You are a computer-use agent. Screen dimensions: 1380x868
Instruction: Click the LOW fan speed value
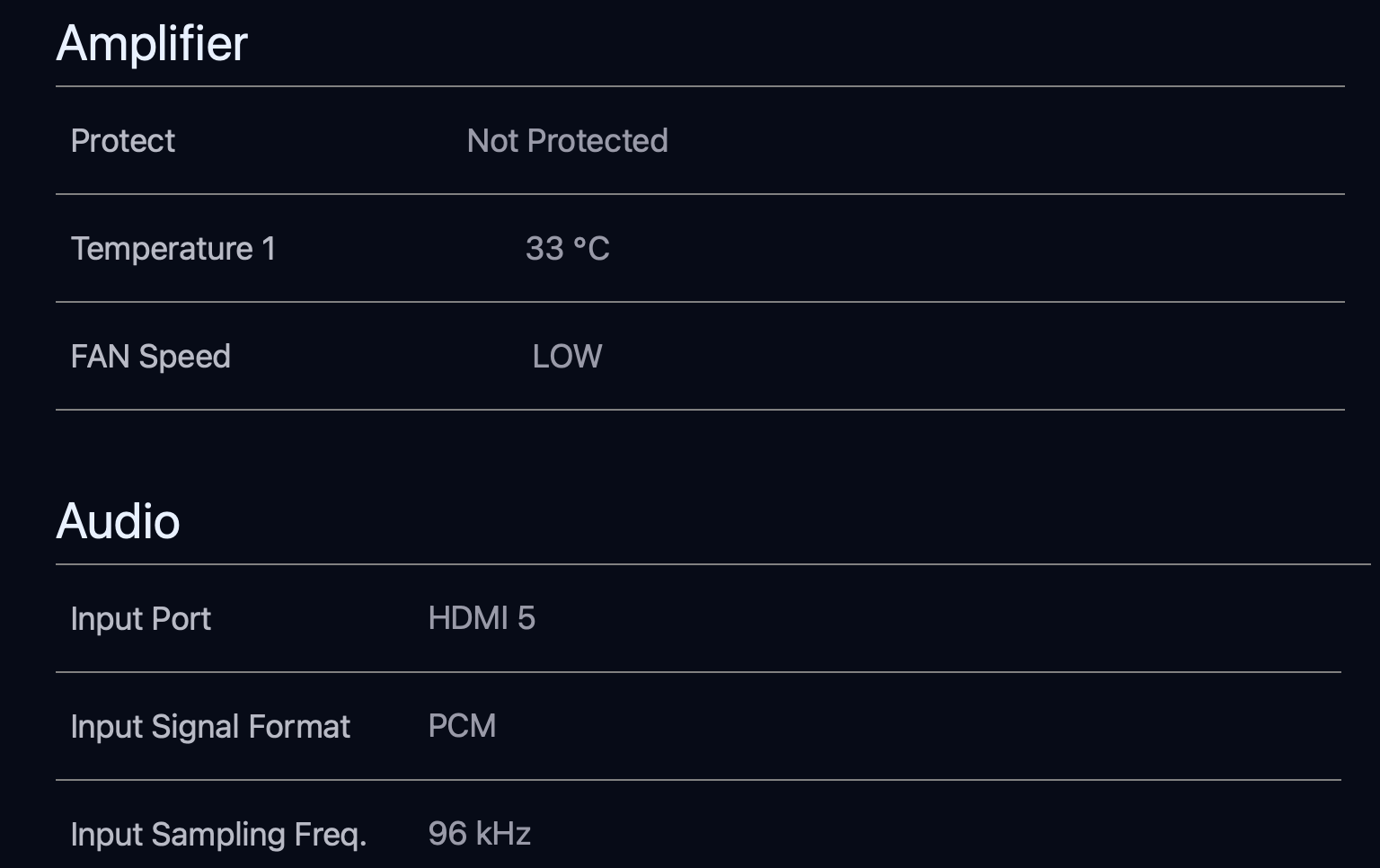[567, 357]
